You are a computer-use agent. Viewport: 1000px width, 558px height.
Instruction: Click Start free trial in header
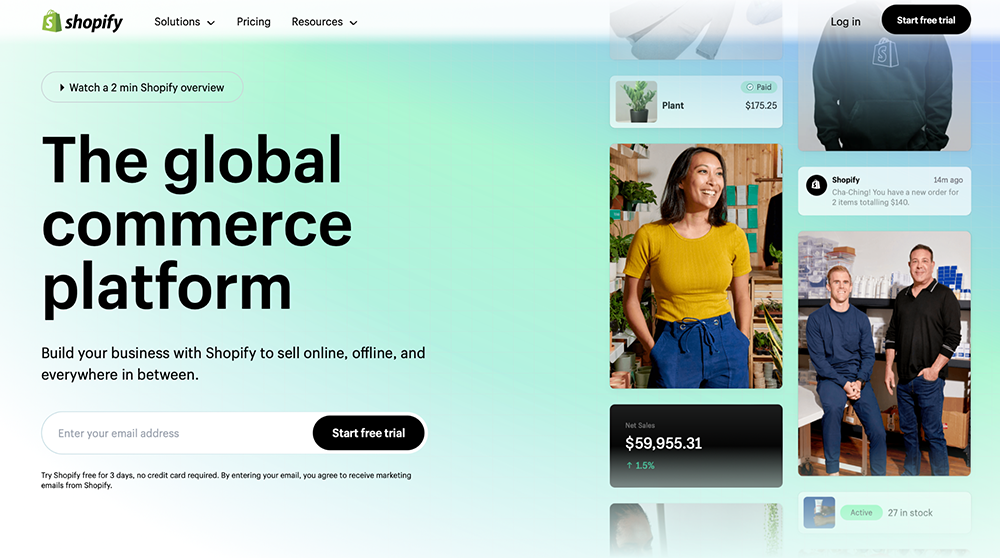(x=926, y=20)
